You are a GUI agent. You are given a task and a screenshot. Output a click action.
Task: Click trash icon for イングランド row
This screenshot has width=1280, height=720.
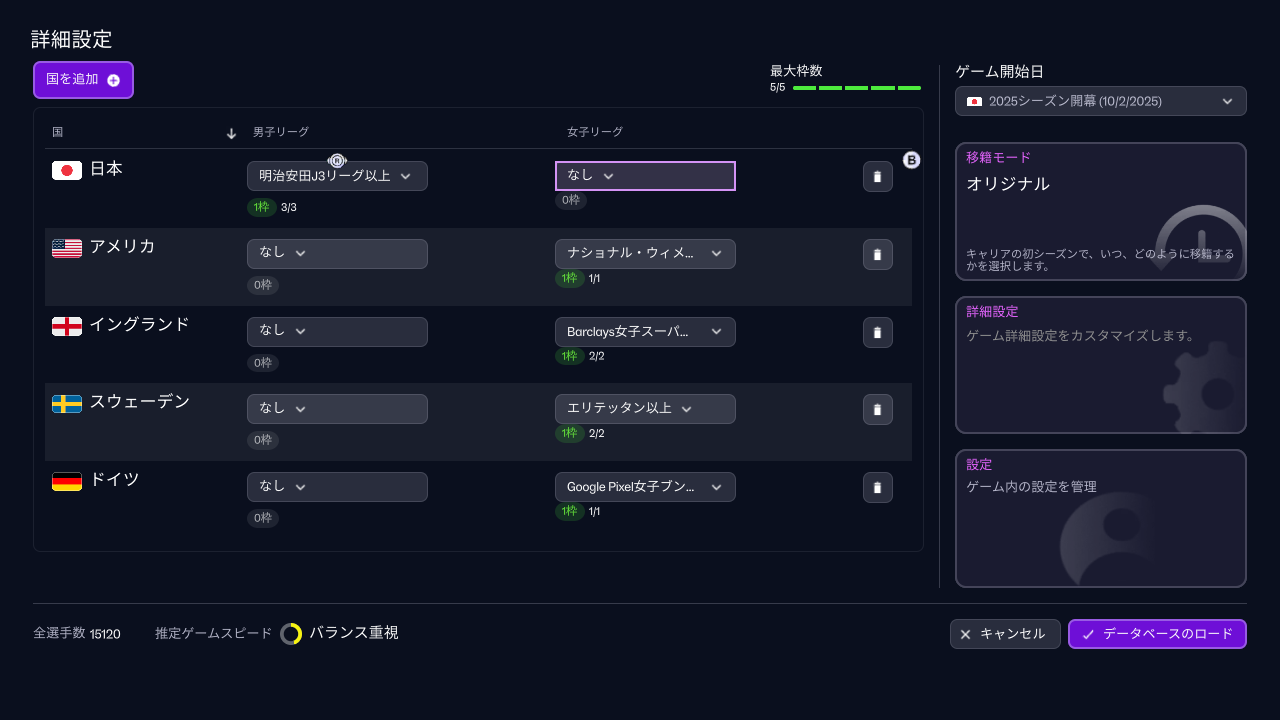coord(877,332)
